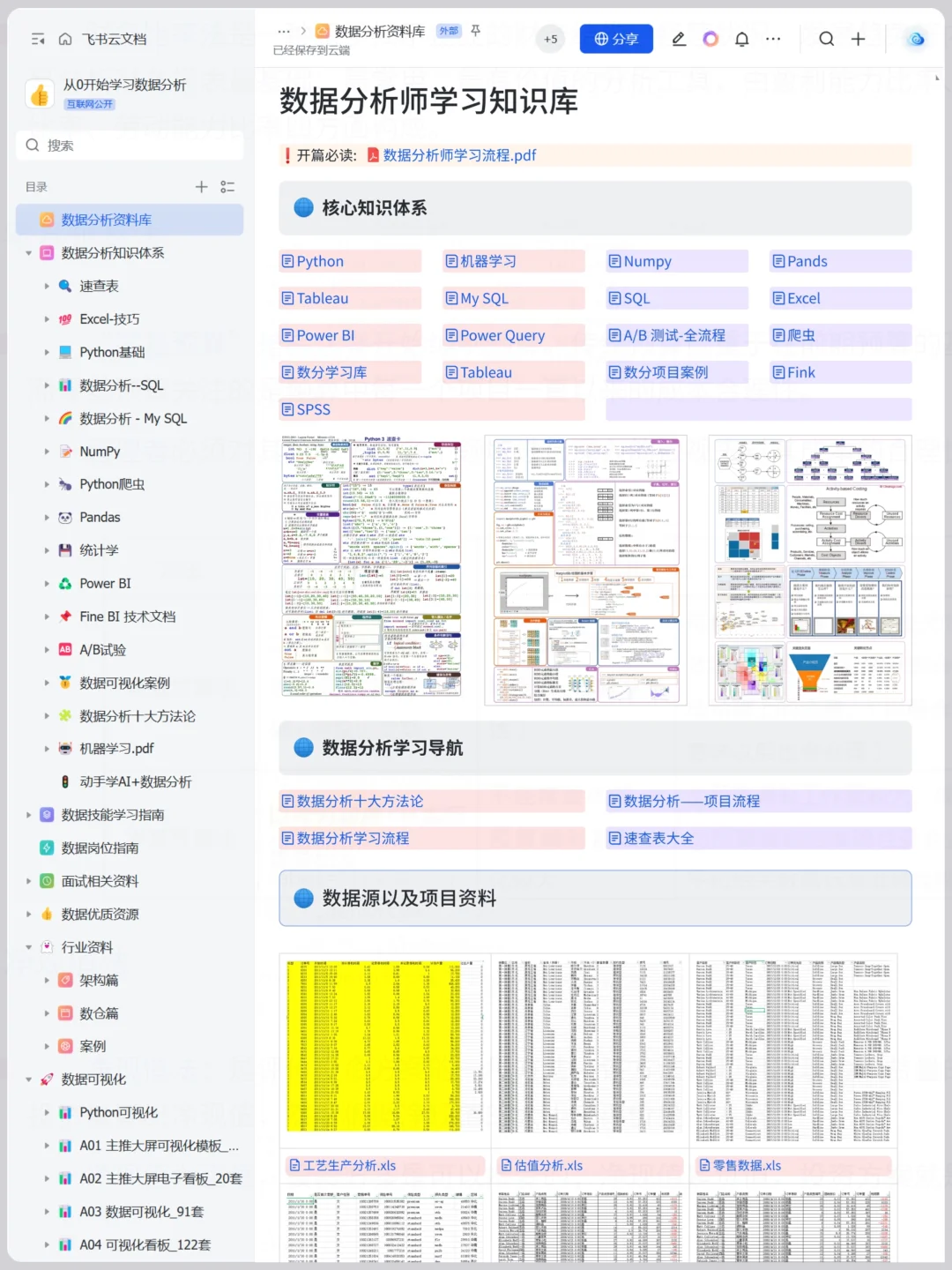This screenshot has width=952, height=1270.
Task: Open 数据分析 - My SQL in sidebar
Action: click(x=133, y=418)
